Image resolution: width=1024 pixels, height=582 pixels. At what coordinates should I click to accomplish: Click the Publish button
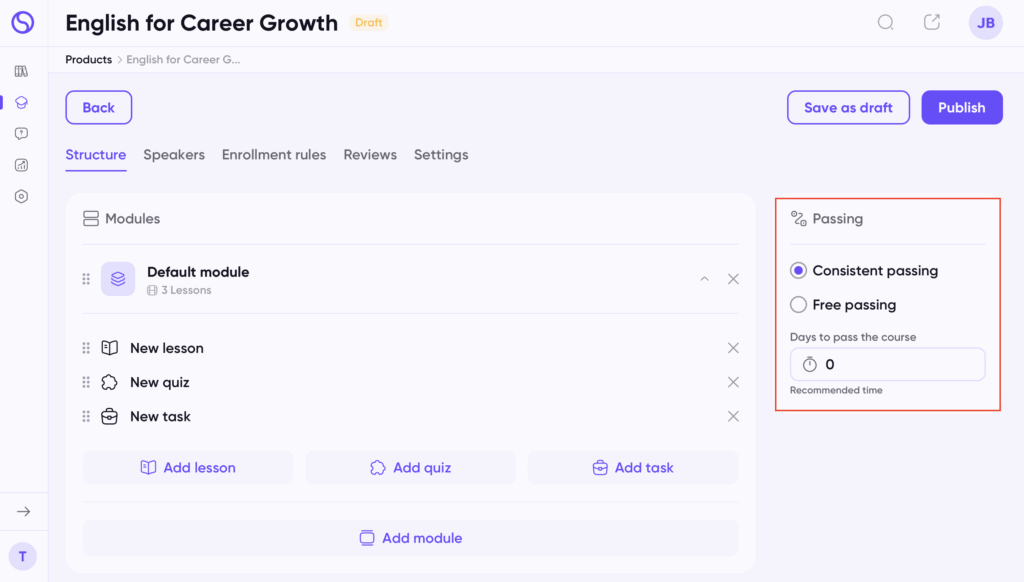(x=962, y=107)
